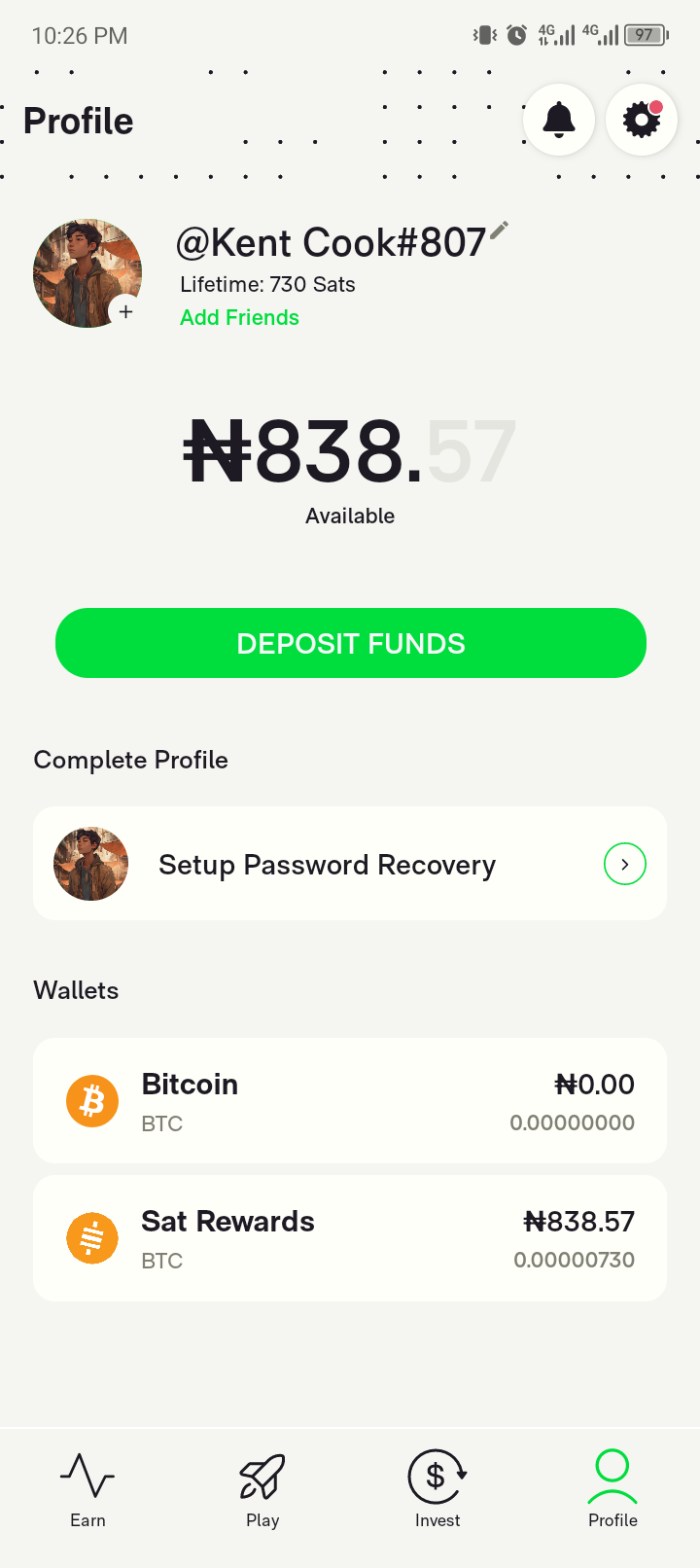
Task: Tap the Add Friends link
Action: [x=239, y=317]
